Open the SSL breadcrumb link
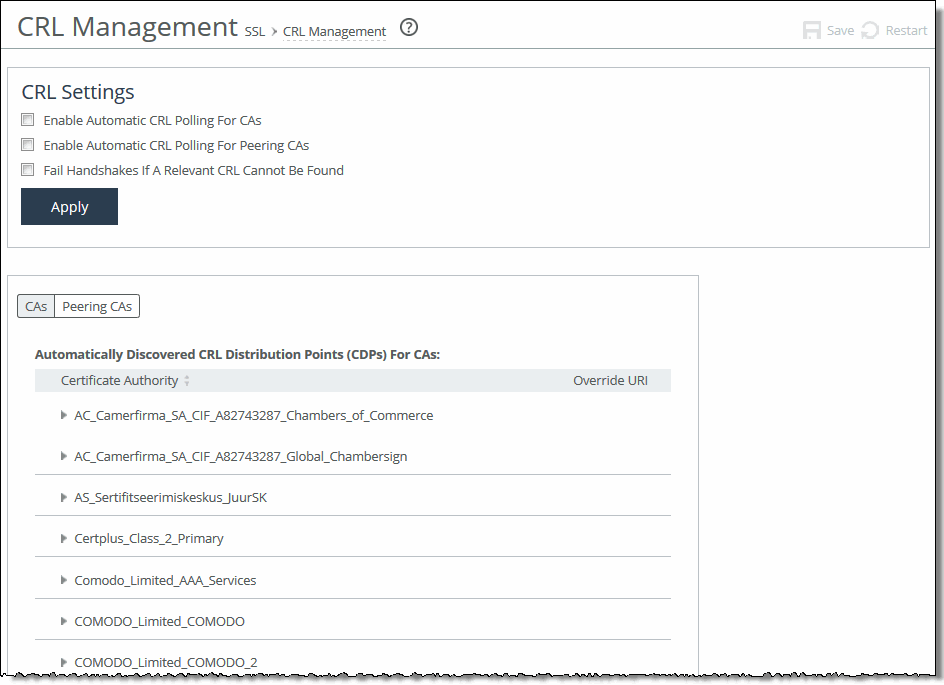Screen dimensions: 944x685 (x=254, y=31)
